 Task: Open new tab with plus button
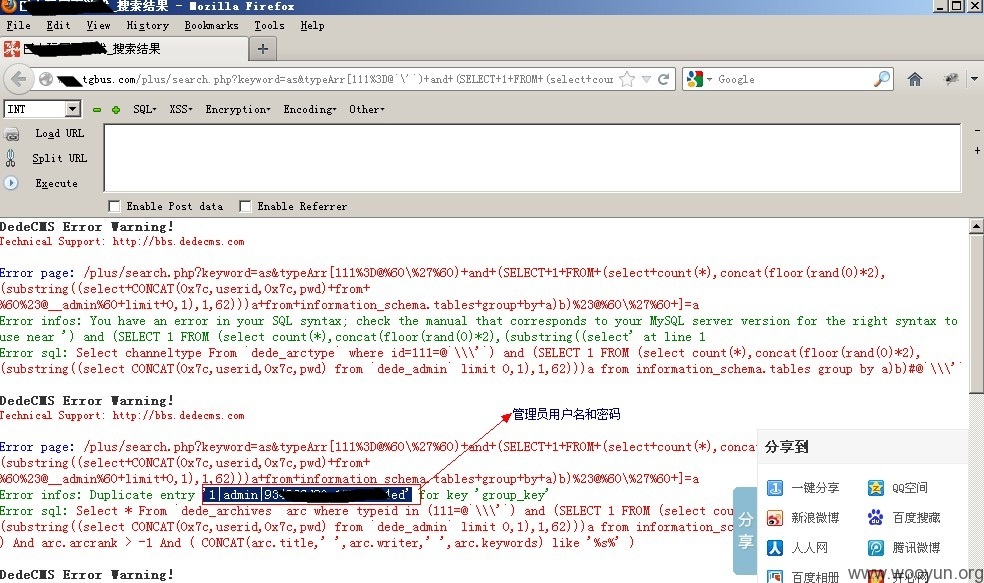[x=263, y=49]
